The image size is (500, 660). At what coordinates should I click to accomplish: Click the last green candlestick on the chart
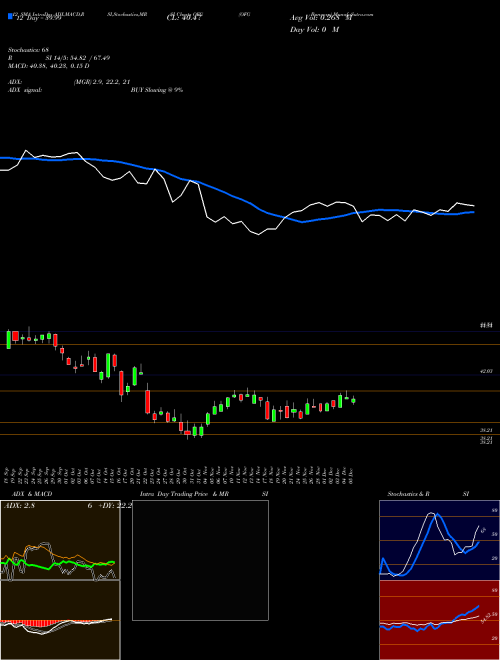coord(354,400)
